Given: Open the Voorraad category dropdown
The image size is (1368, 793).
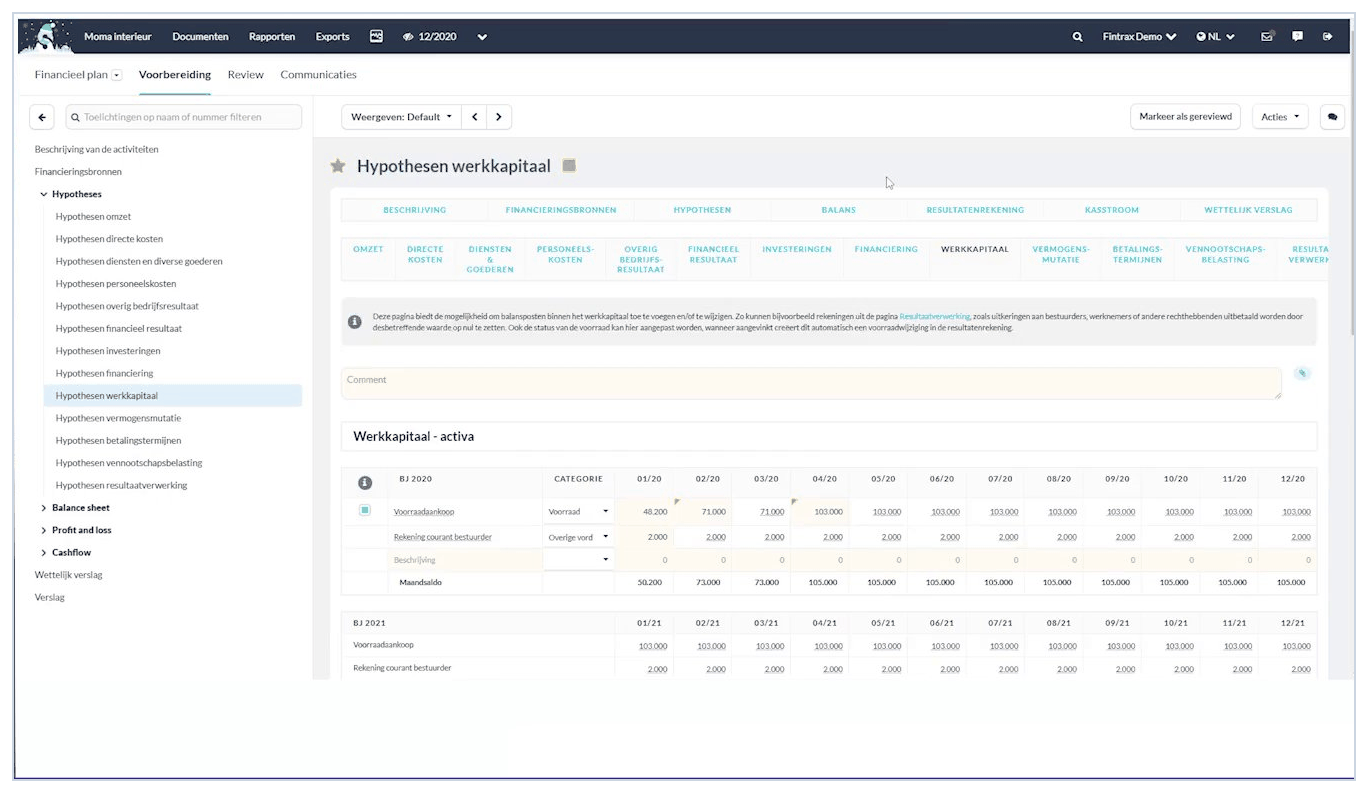Looking at the screenshot, I should point(578,511).
